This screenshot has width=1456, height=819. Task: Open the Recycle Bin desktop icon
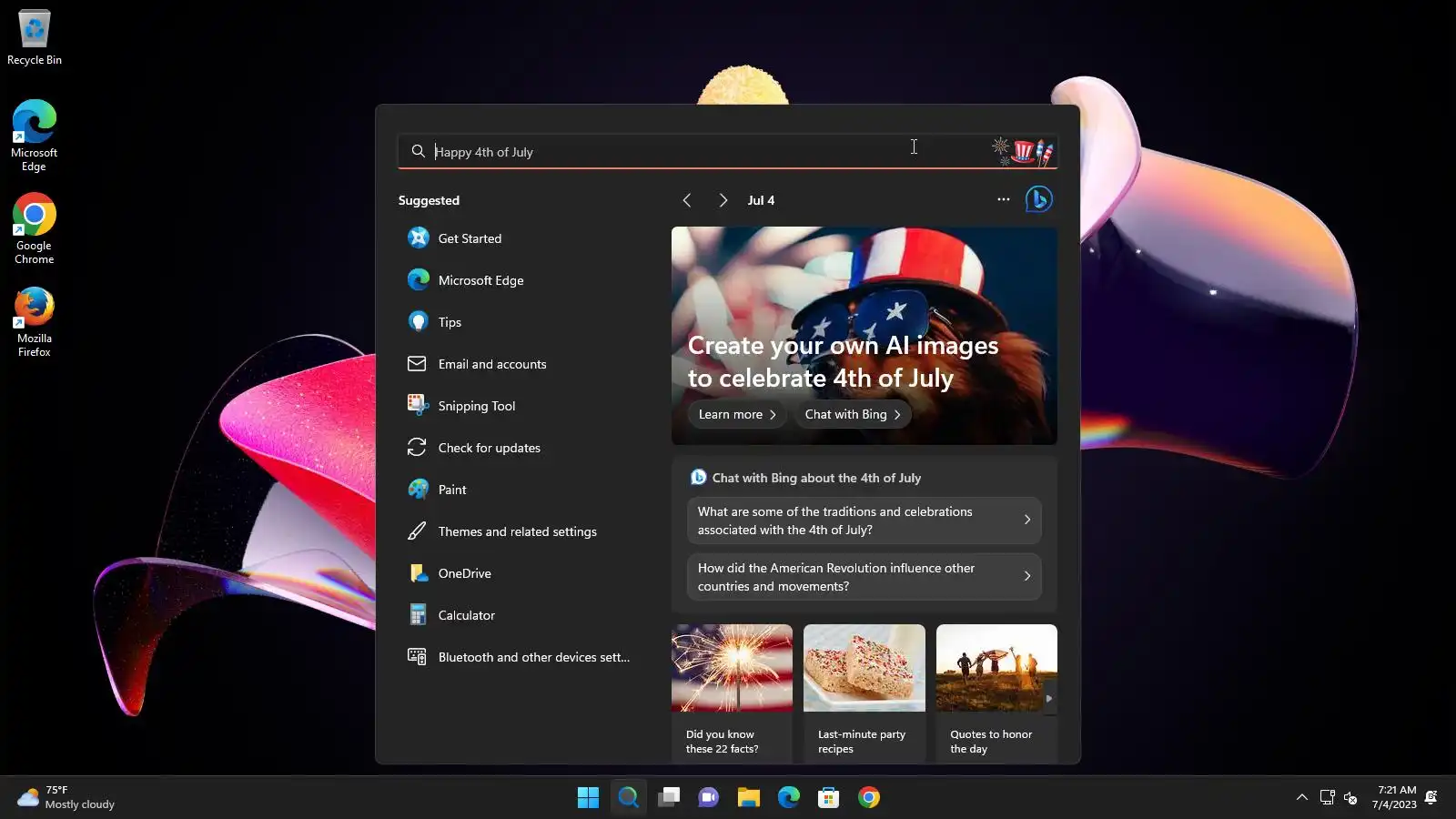click(35, 38)
